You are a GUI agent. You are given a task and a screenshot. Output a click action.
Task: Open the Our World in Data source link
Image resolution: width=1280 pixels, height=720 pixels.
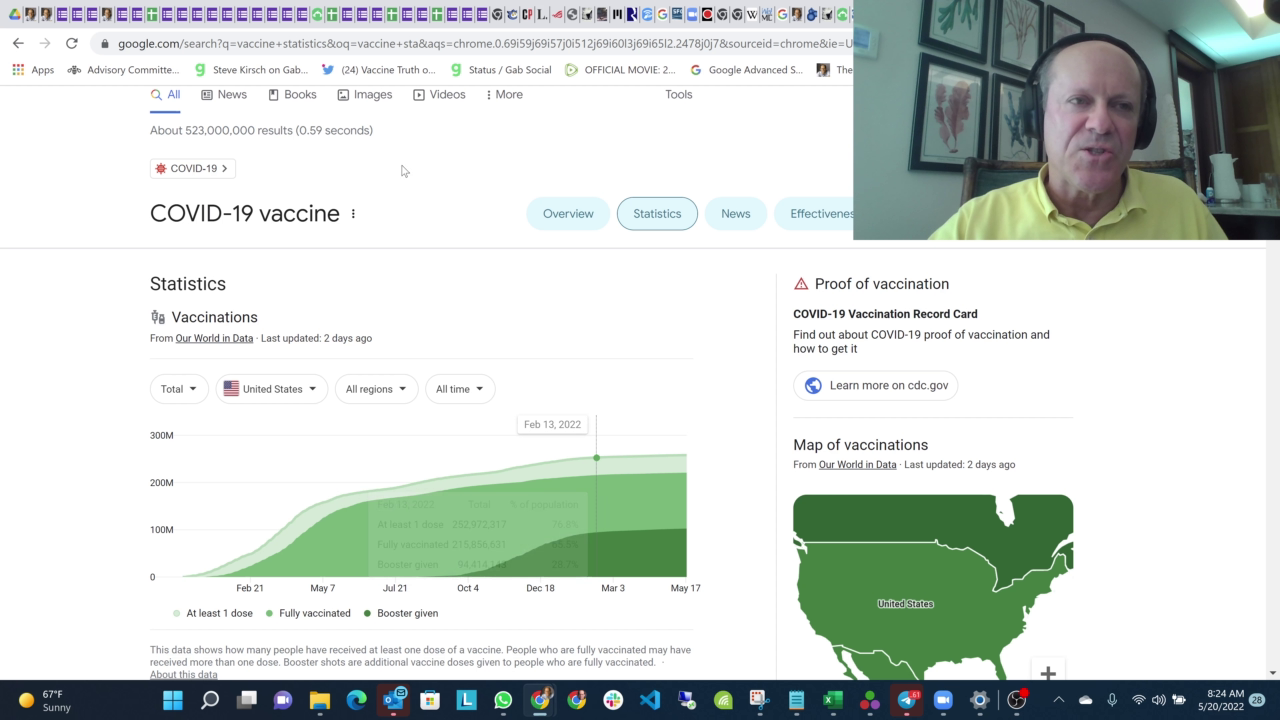pos(214,338)
